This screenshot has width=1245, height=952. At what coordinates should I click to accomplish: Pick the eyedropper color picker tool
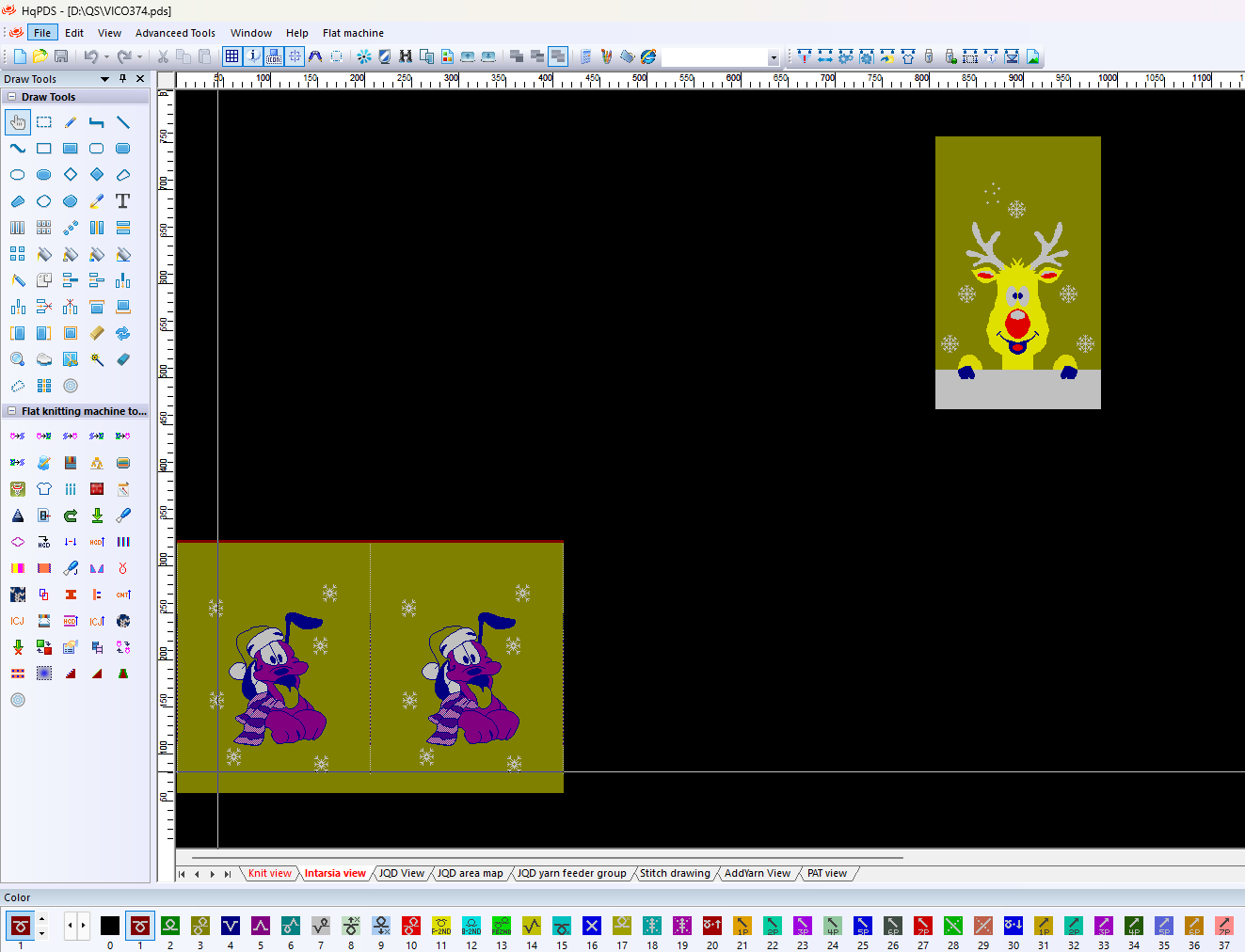tap(96, 201)
